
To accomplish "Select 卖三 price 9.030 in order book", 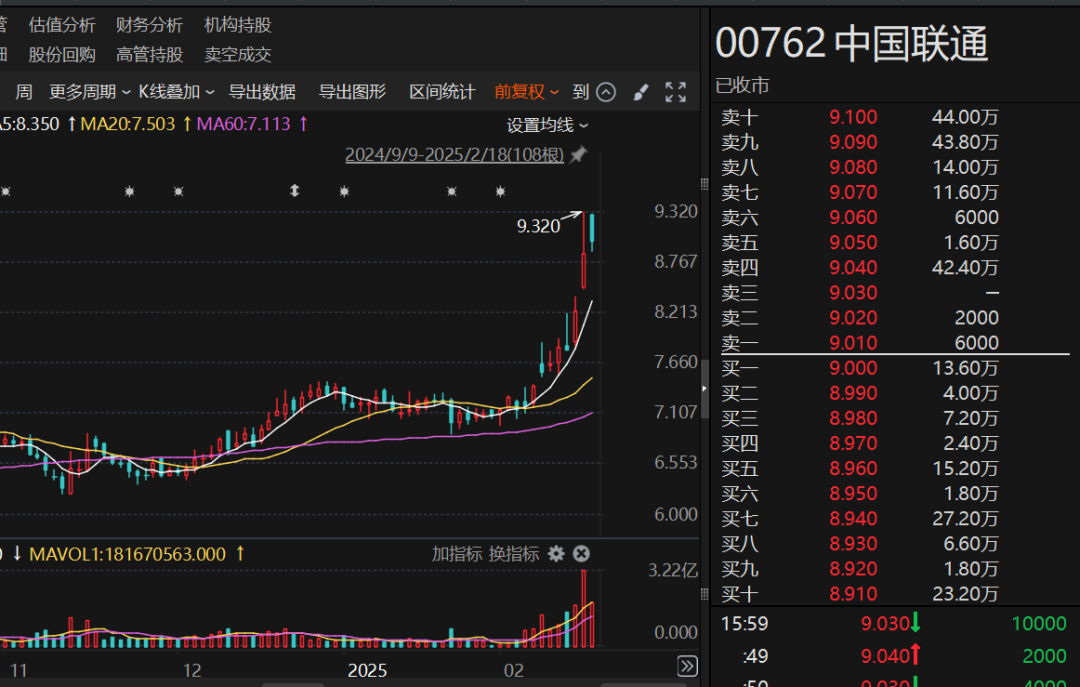I will pyautogui.click(x=853, y=292).
